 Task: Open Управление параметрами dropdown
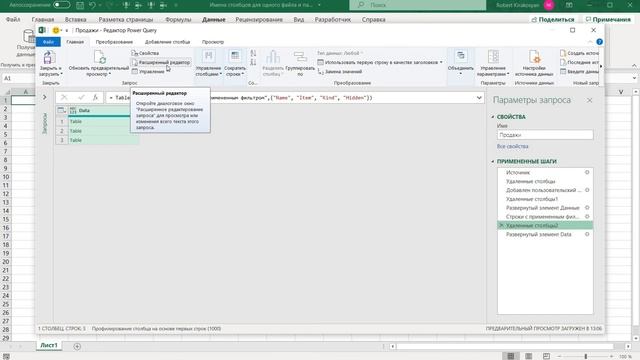[x=493, y=63]
